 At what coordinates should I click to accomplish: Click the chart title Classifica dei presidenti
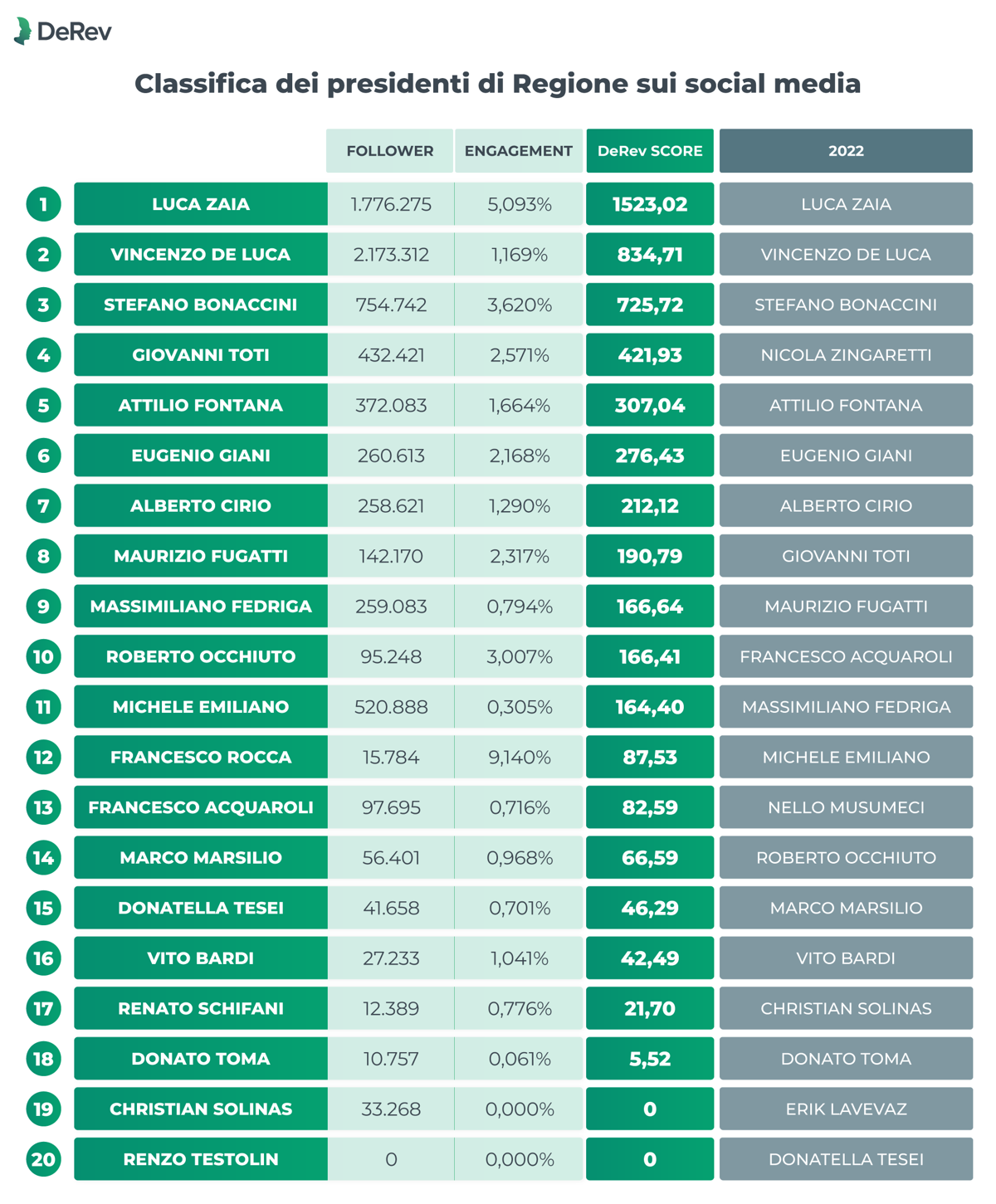(497, 84)
